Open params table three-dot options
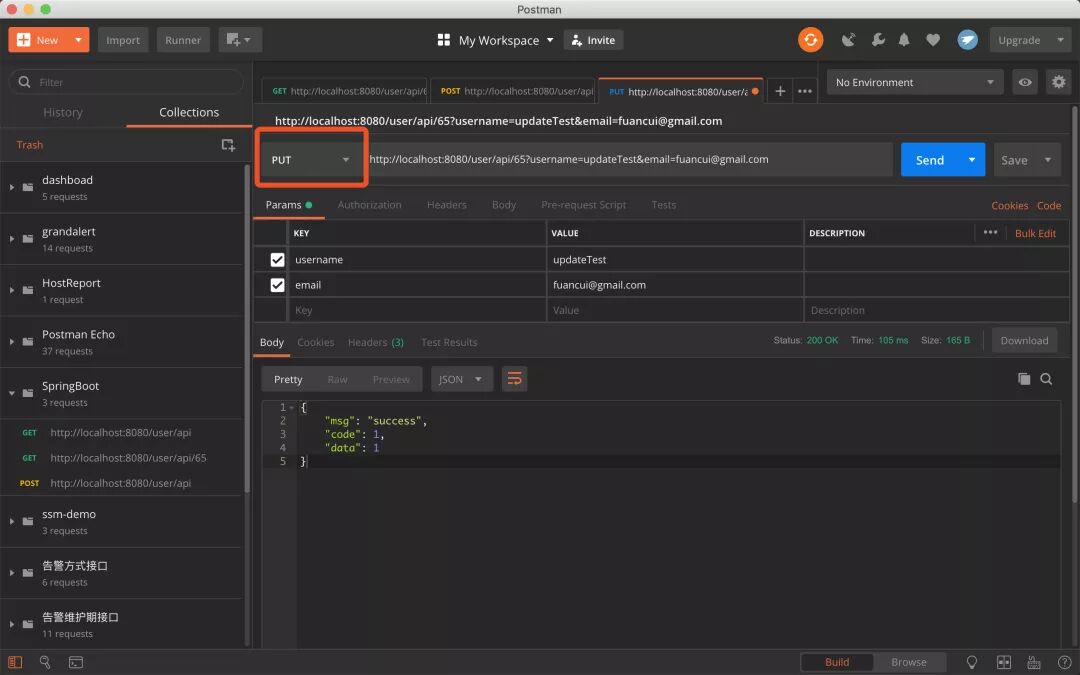The height and width of the screenshot is (675, 1080). [990, 233]
